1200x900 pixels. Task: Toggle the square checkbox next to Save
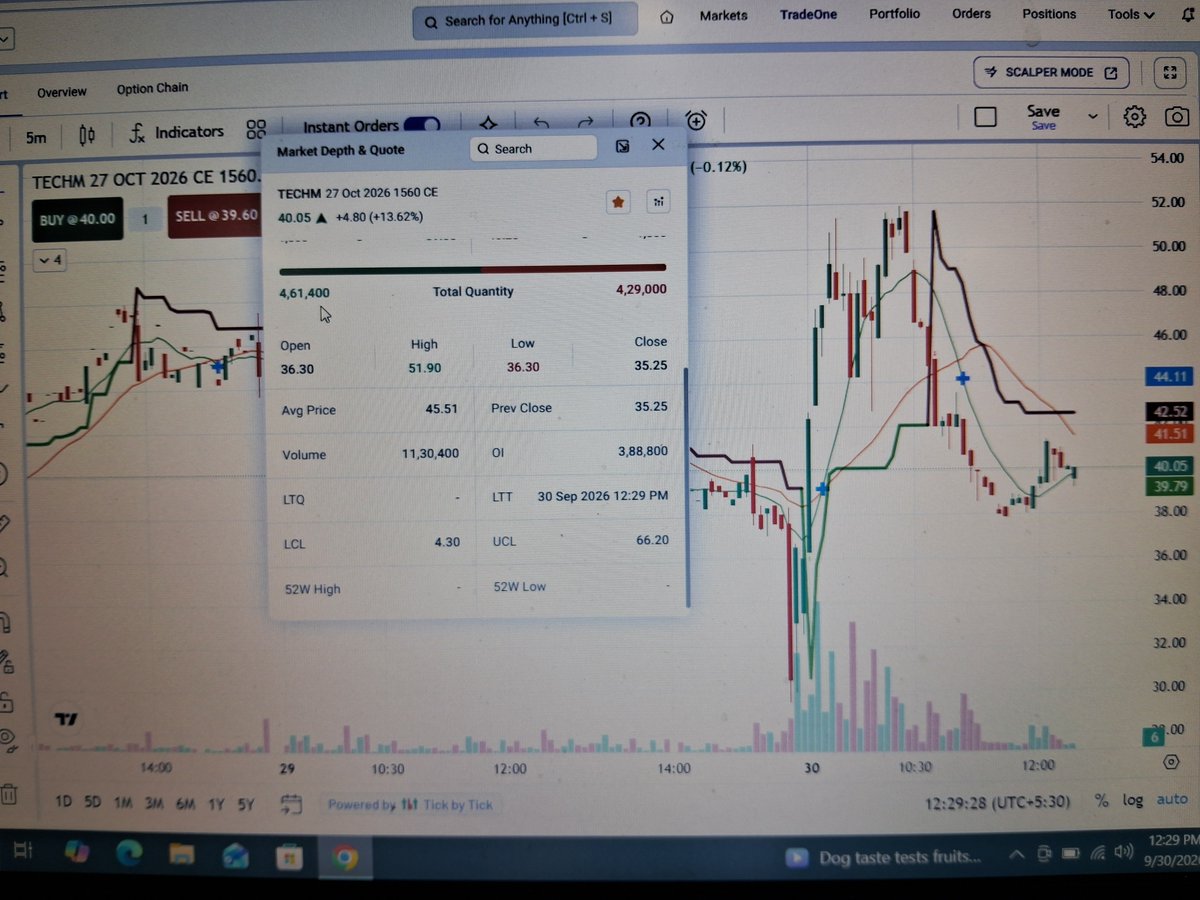[x=985, y=117]
